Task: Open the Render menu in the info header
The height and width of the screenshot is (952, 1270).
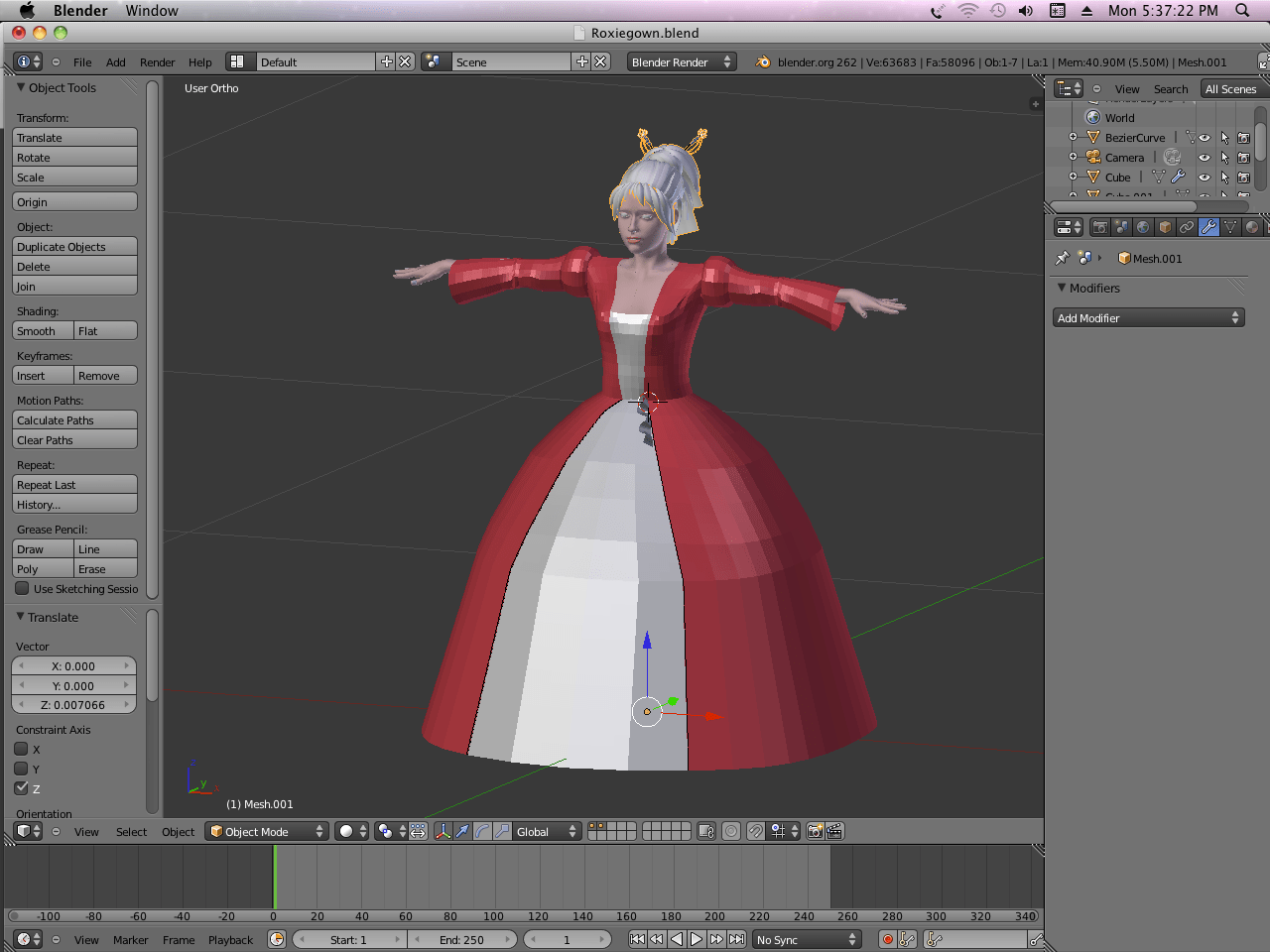Action: (157, 61)
